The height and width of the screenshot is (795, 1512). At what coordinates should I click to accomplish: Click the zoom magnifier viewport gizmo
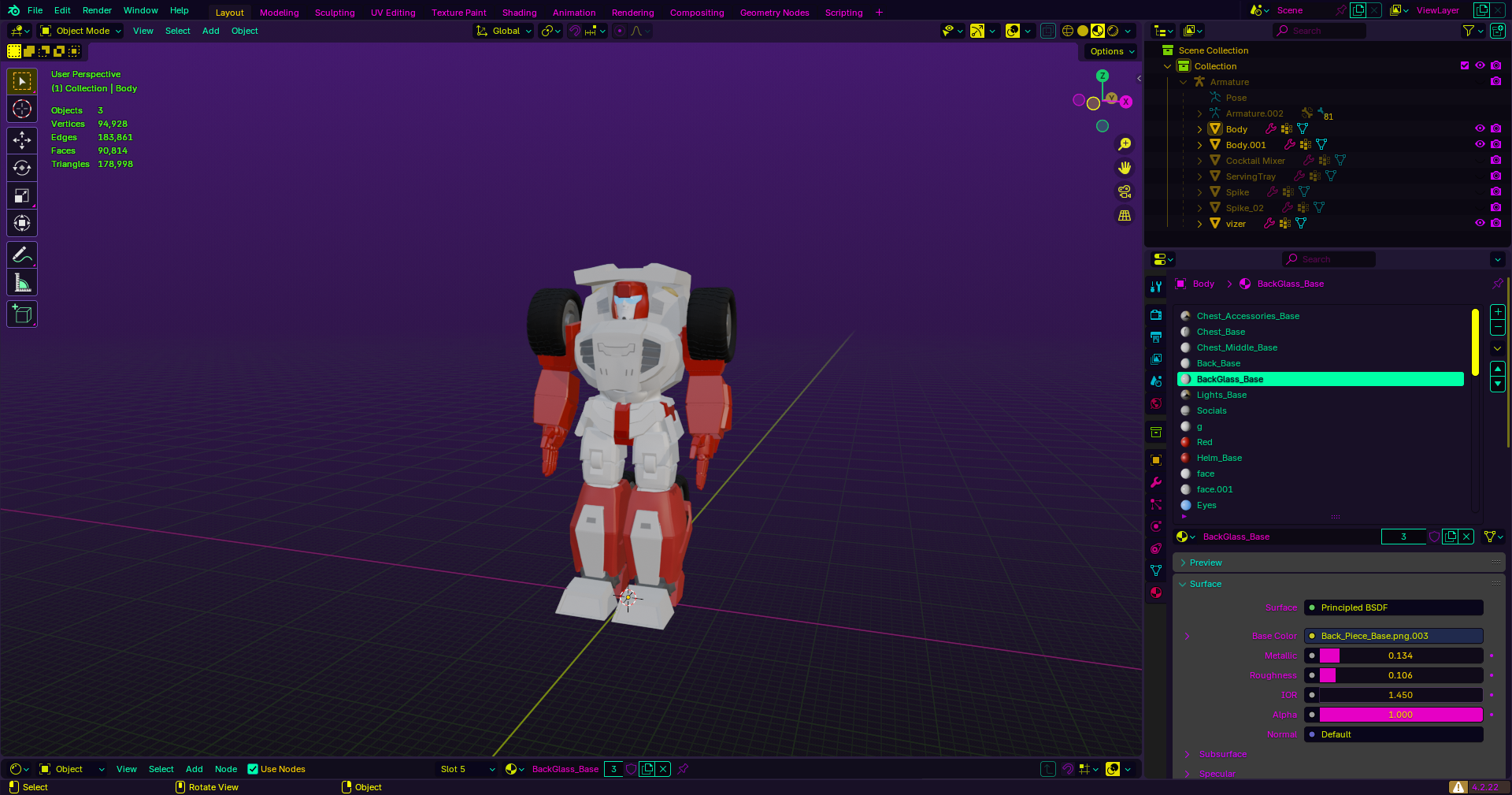pyautogui.click(x=1125, y=144)
